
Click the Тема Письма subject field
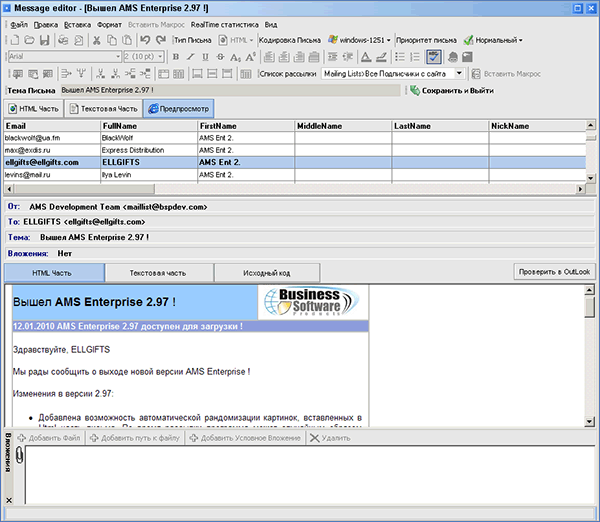tap(230, 90)
